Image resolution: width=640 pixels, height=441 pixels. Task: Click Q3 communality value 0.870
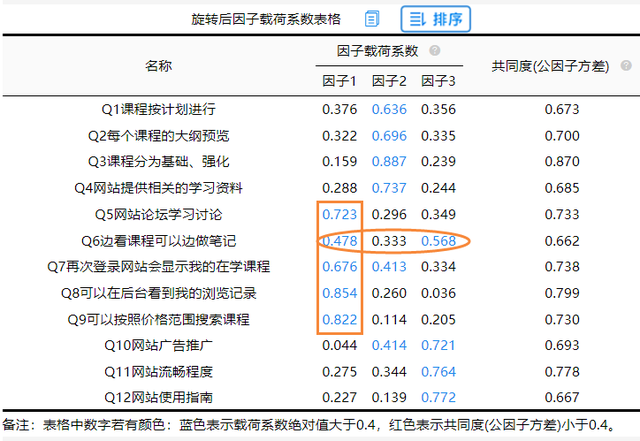click(x=562, y=162)
